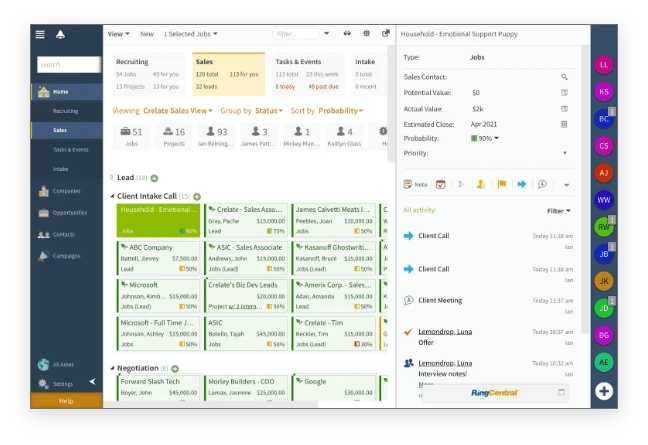This screenshot has width=648, height=445.
Task: Click the pop-out window icon
Action: 386,33
